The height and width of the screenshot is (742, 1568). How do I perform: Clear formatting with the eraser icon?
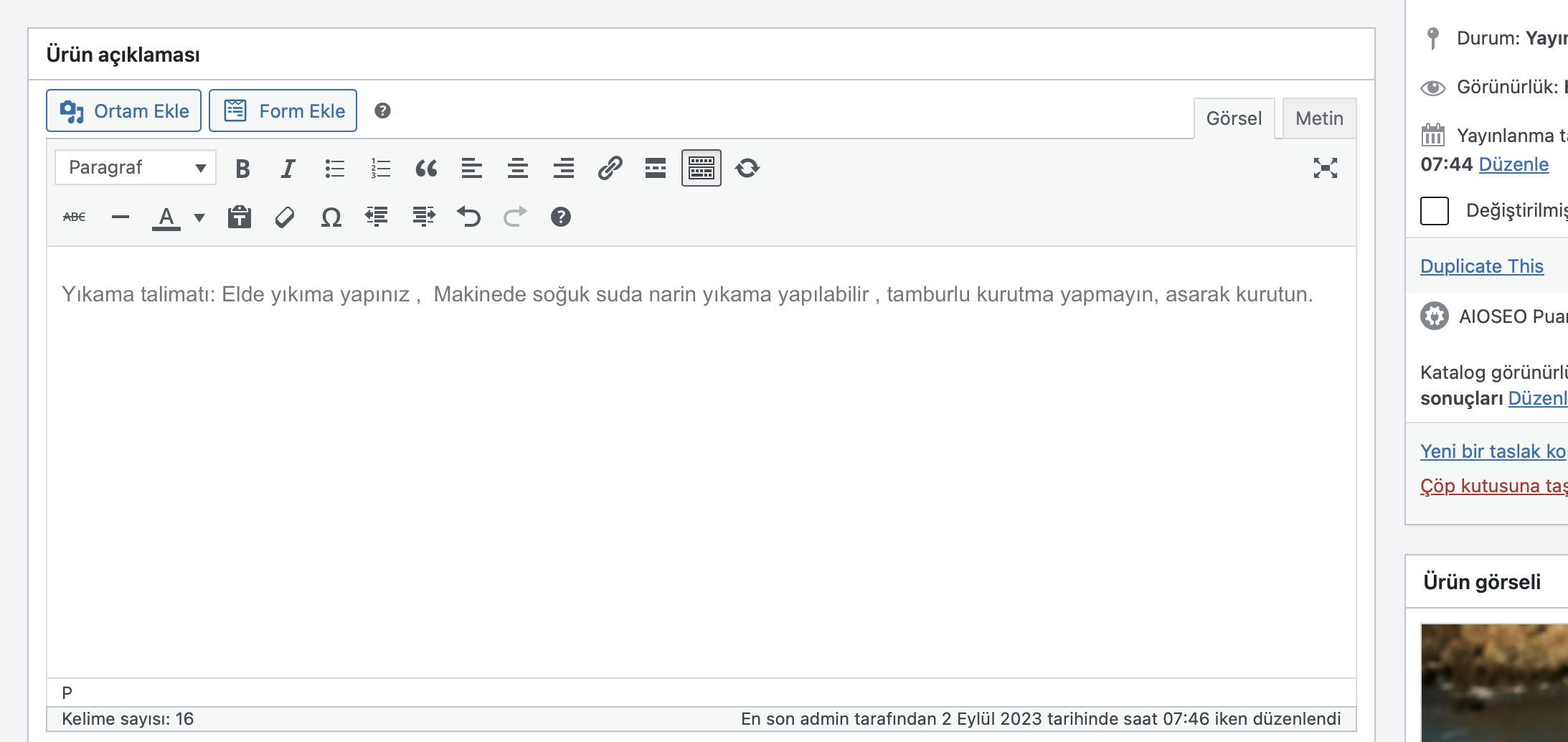point(285,217)
